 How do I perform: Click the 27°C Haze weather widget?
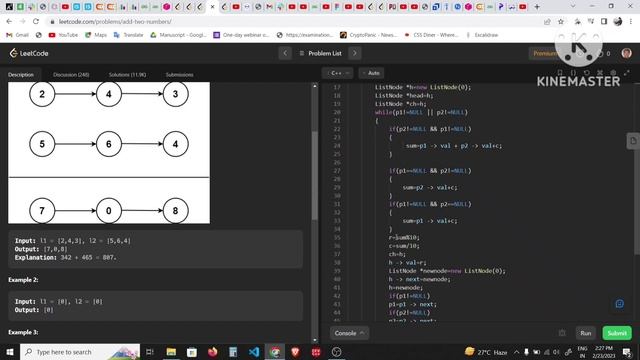tap(486, 352)
